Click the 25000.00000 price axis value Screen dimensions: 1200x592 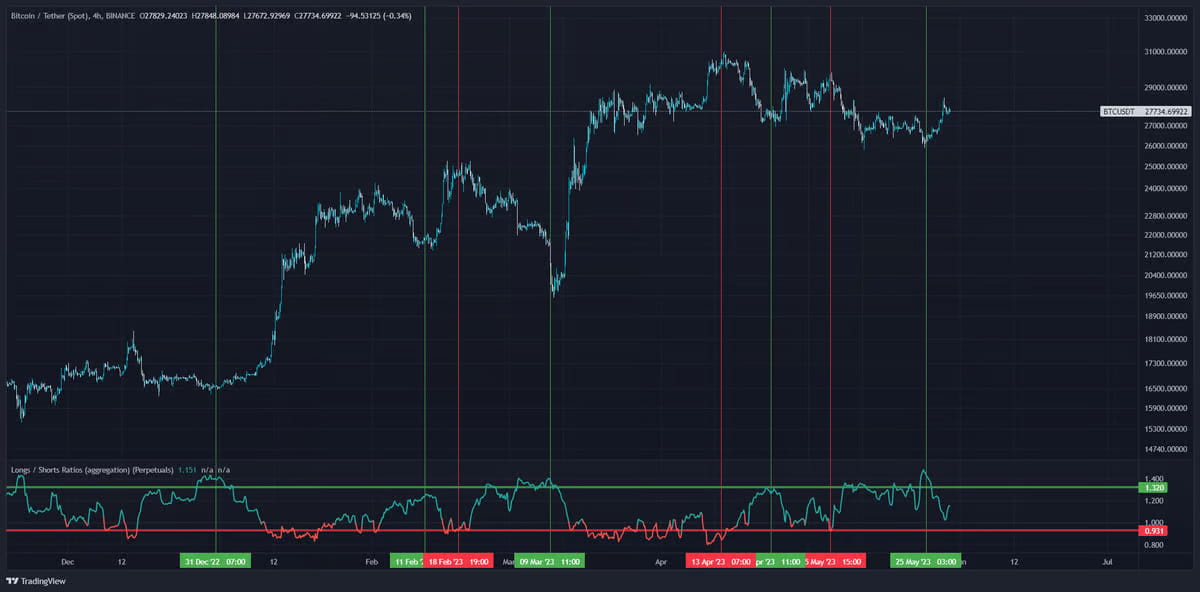click(1168, 166)
